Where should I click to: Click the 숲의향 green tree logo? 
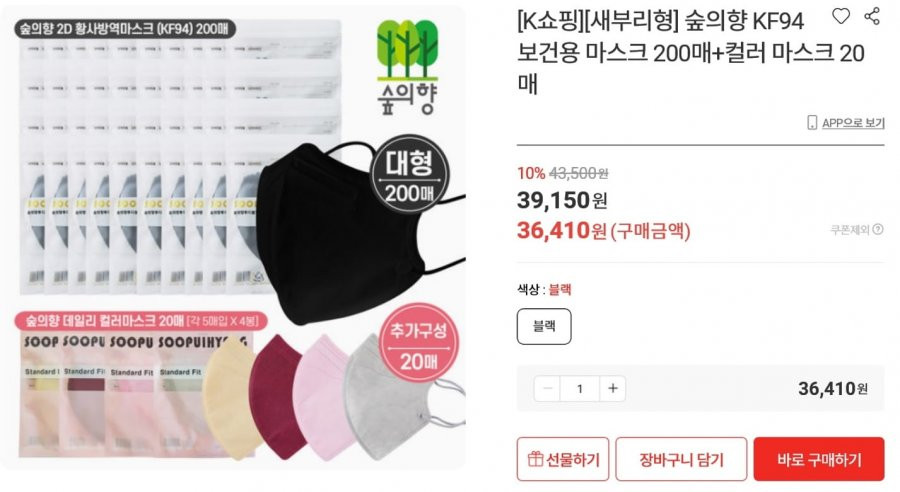pos(408,67)
